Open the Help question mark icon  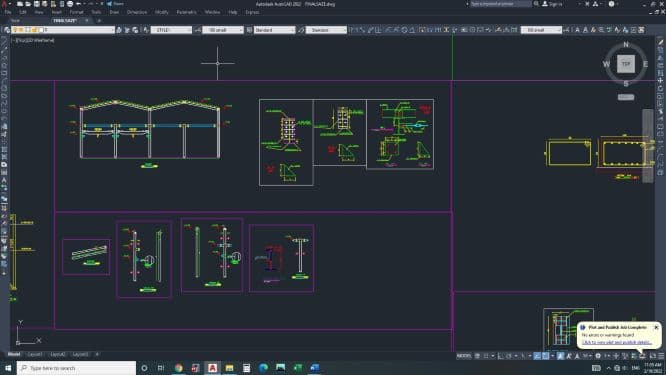coord(611,4)
